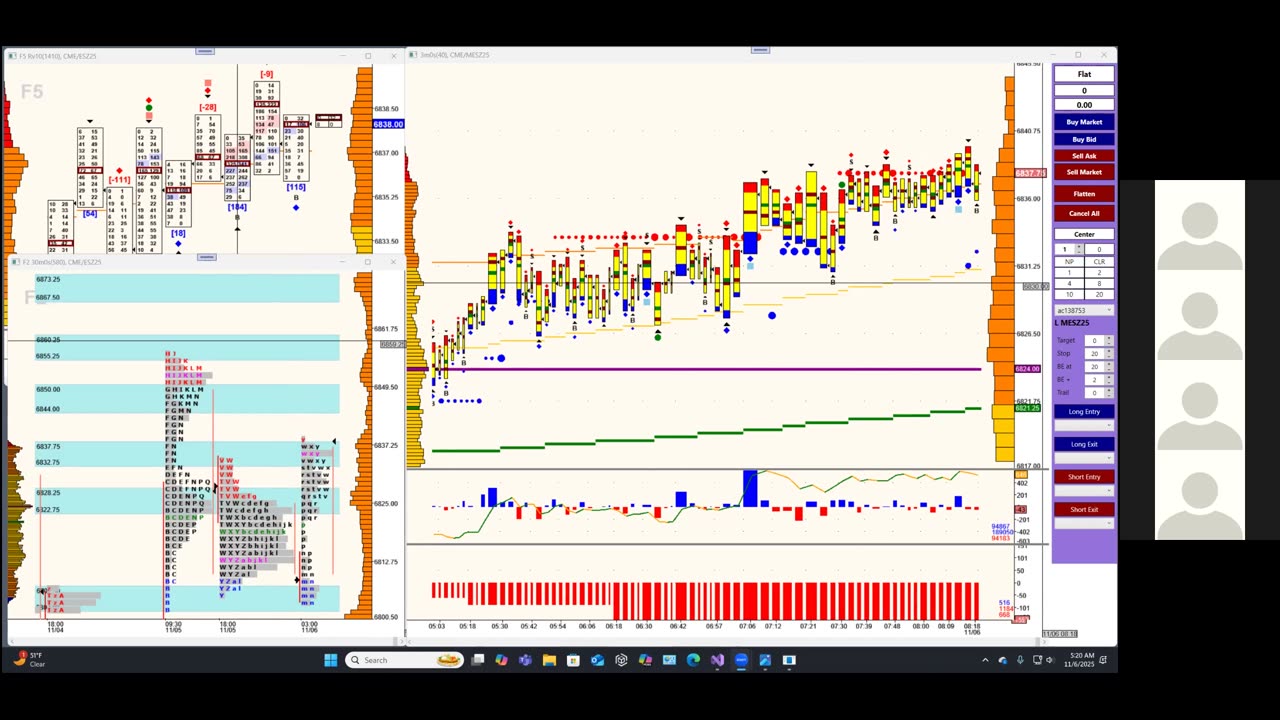Click the Short Exit button
This screenshot has width=1280, height=720.
tap(1084, 510)
